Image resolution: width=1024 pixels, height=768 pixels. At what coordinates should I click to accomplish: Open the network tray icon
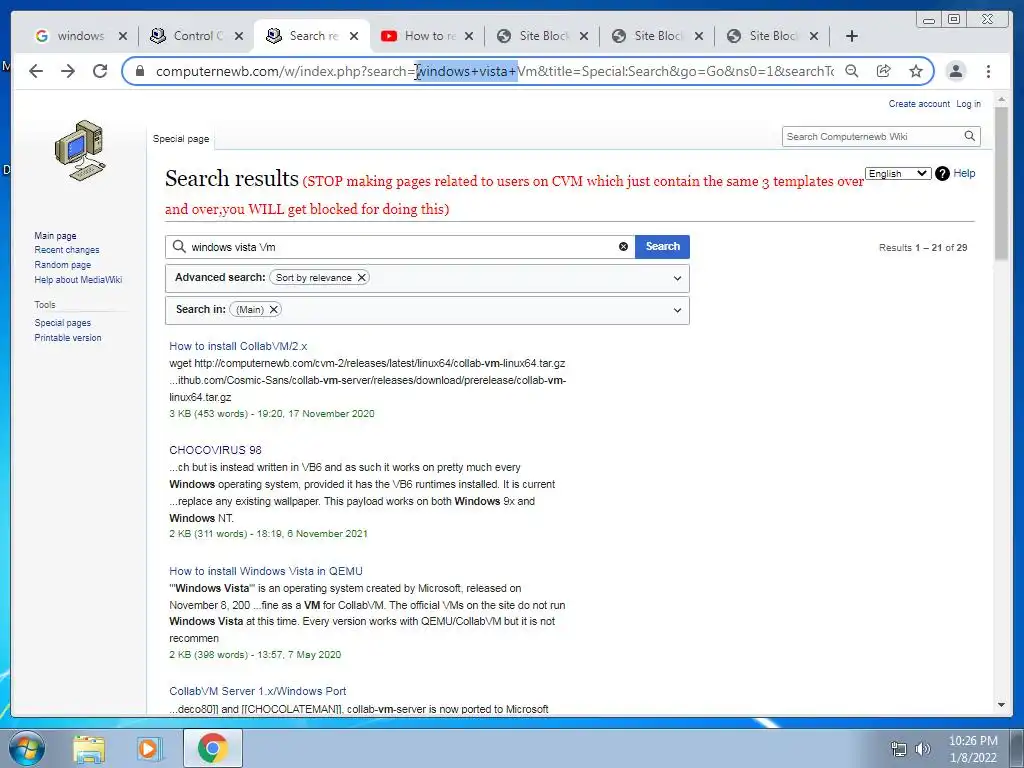pos(899,748)
